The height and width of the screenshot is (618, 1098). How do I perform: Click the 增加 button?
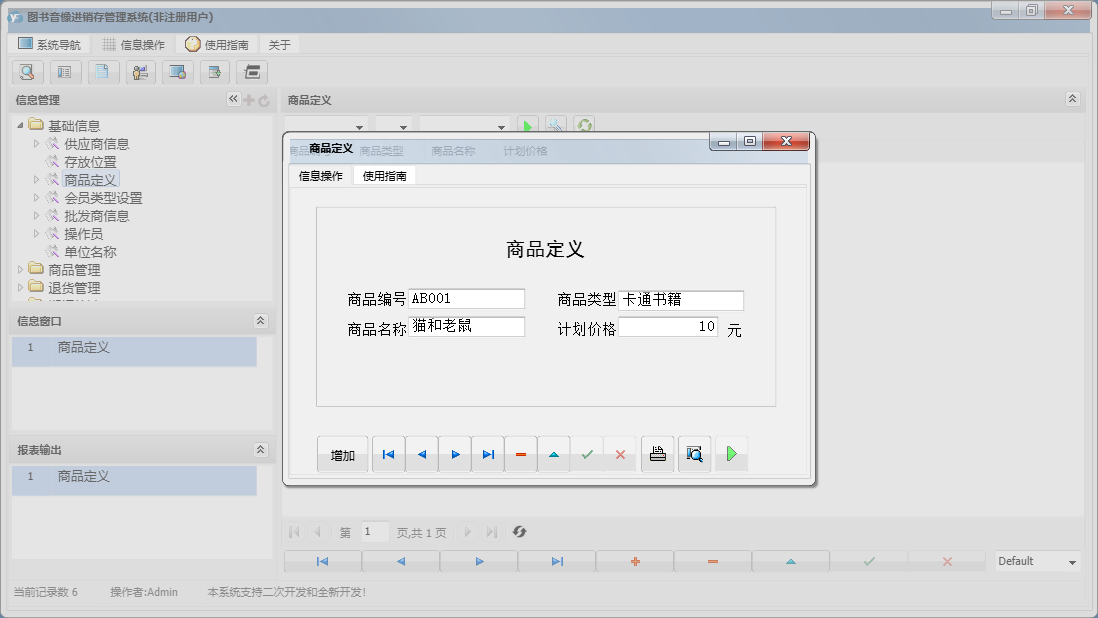click(342, 455)
